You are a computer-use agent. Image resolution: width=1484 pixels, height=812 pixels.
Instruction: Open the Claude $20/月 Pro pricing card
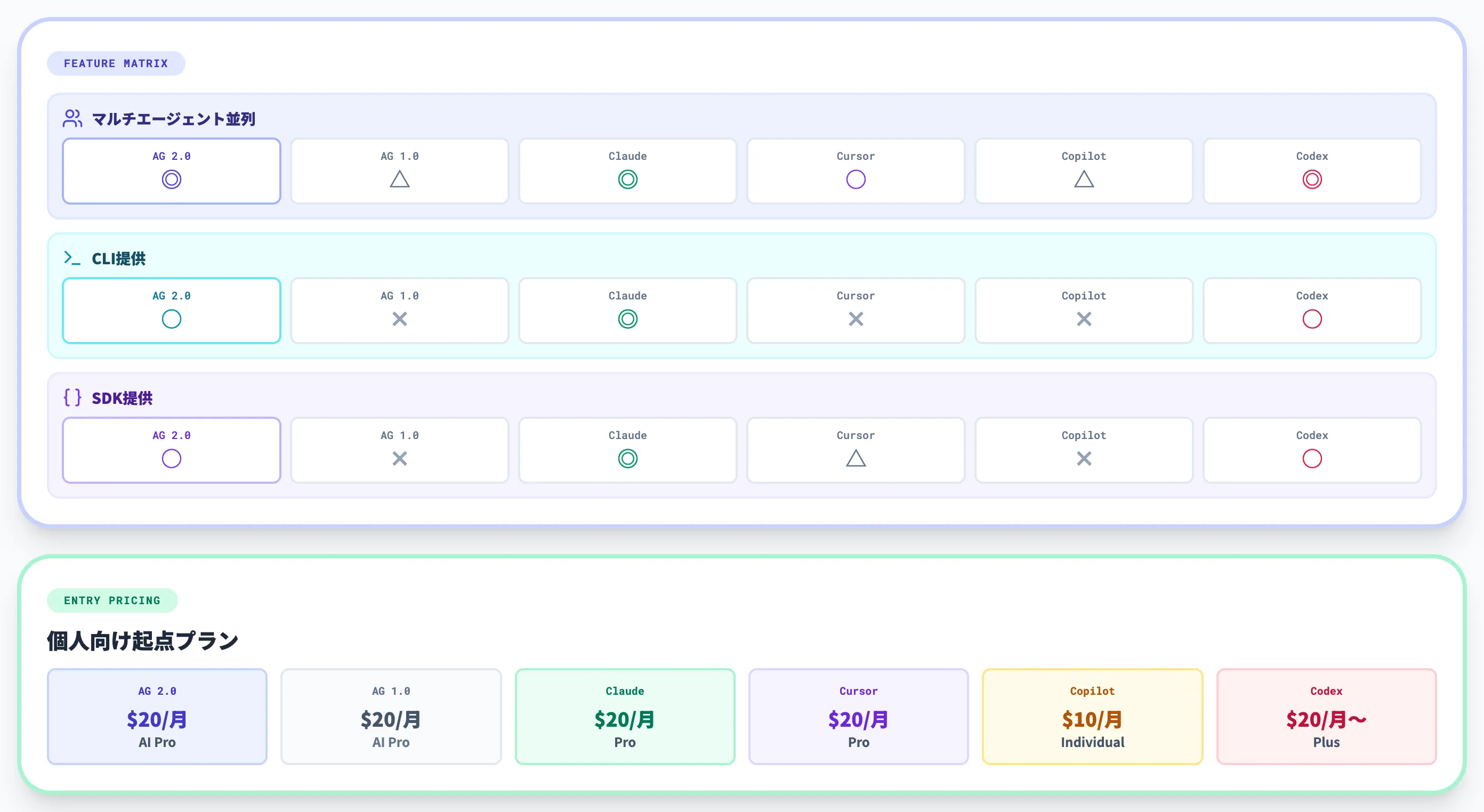tap(625, 717)
